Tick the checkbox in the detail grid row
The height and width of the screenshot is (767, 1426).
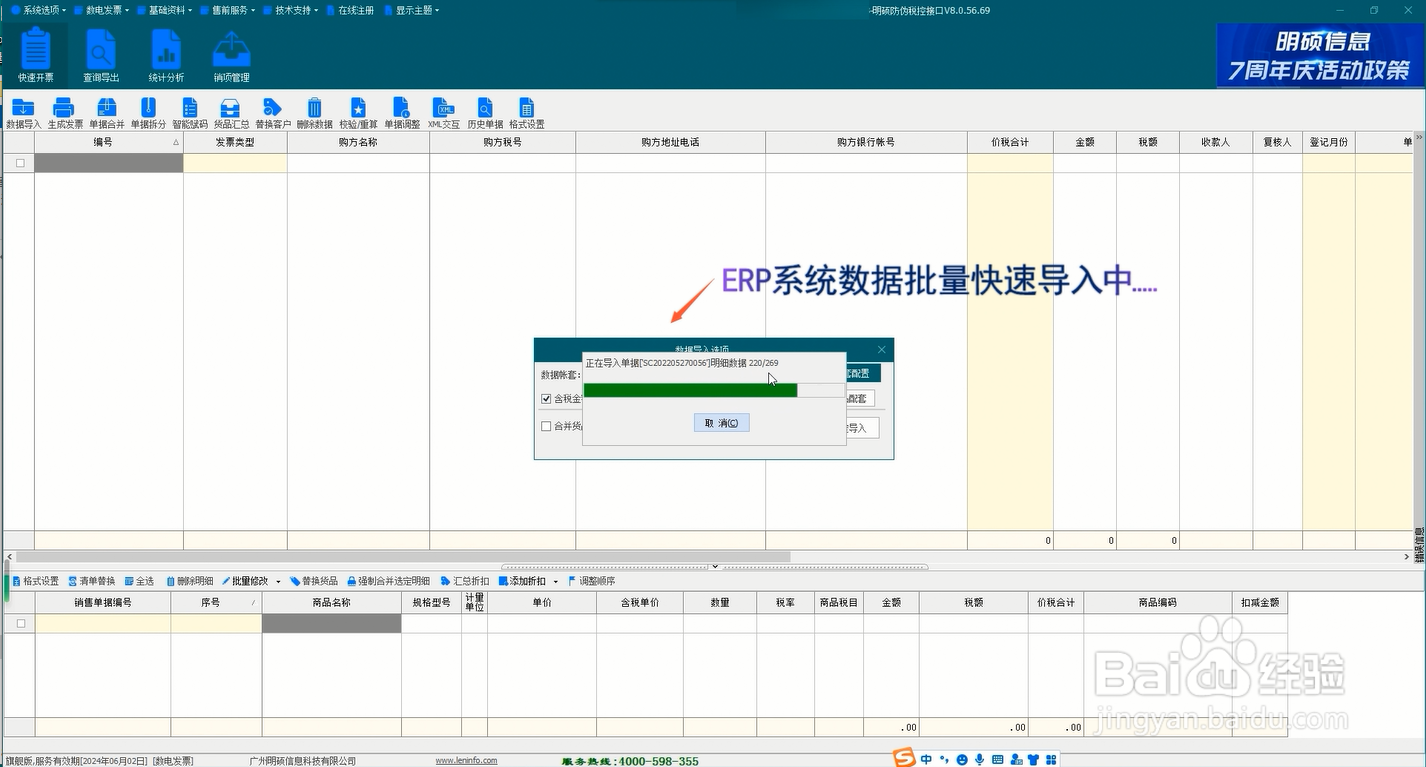20,623
